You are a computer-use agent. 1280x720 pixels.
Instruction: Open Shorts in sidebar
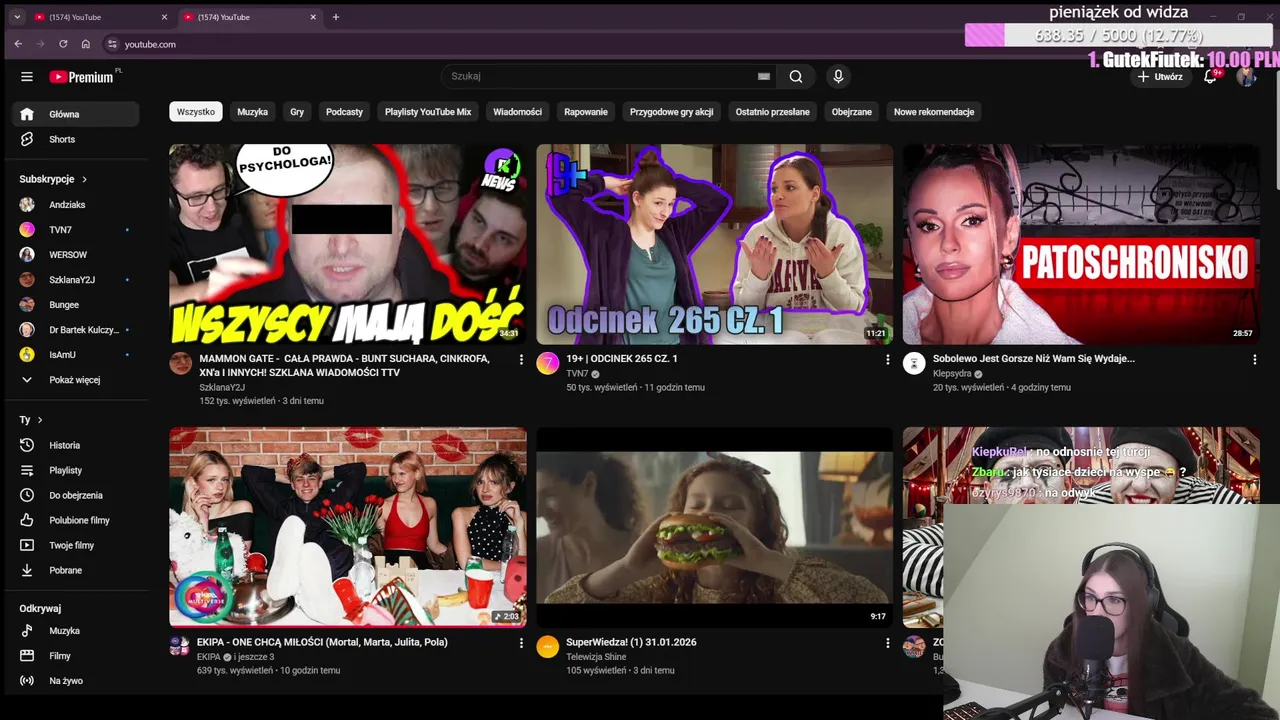(76, 139)
